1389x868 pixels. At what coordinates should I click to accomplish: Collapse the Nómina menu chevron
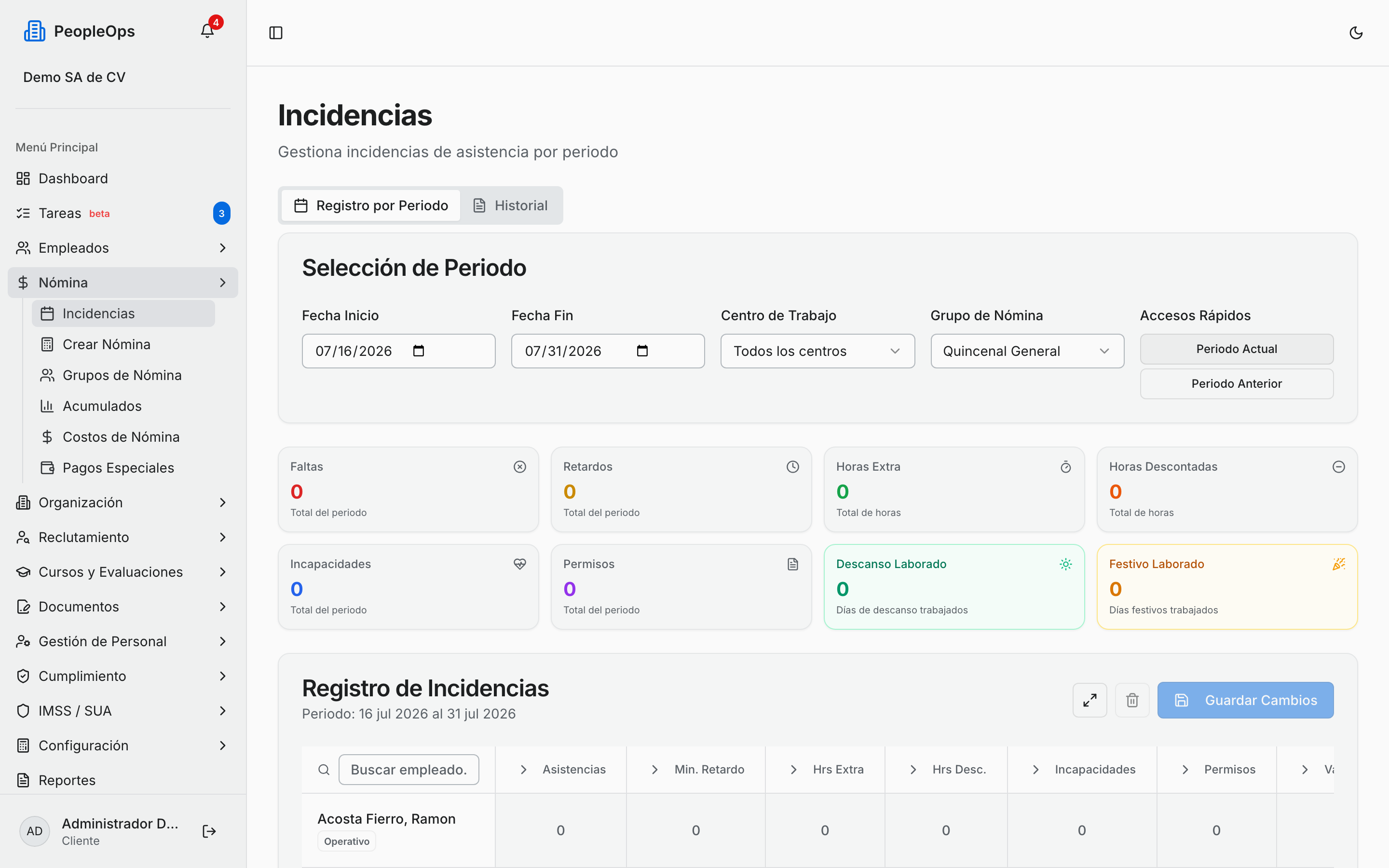coord(223,283)
